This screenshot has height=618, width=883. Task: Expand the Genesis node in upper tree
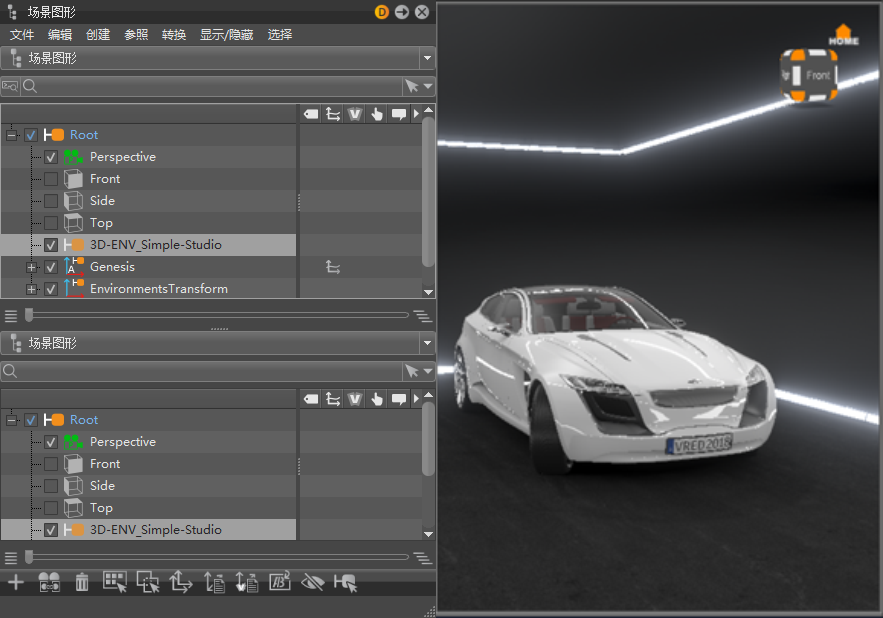coord(31,267)
